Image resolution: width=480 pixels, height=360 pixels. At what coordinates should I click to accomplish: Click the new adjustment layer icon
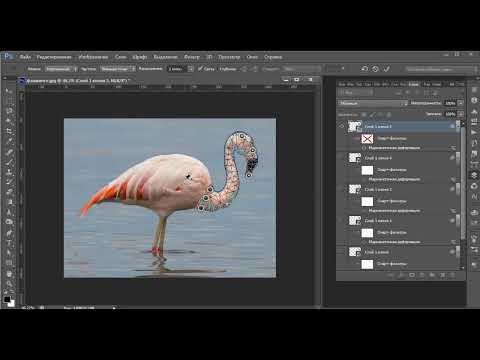(422, 275)
